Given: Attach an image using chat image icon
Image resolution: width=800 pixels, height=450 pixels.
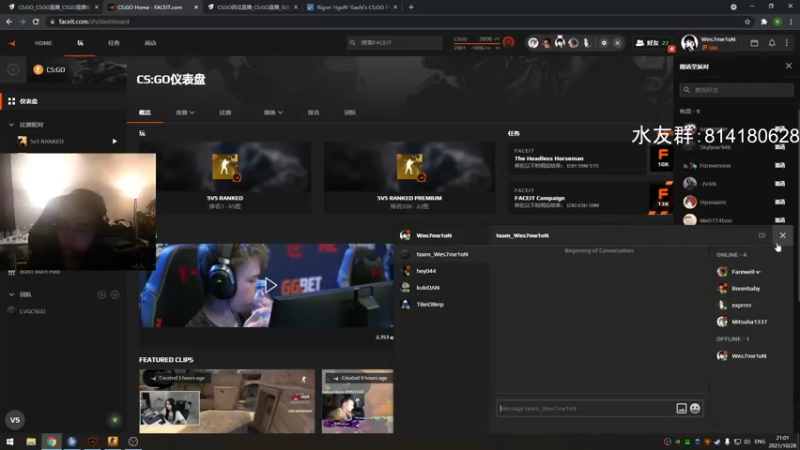Looking at the screenshot, I should pos(681,408).
